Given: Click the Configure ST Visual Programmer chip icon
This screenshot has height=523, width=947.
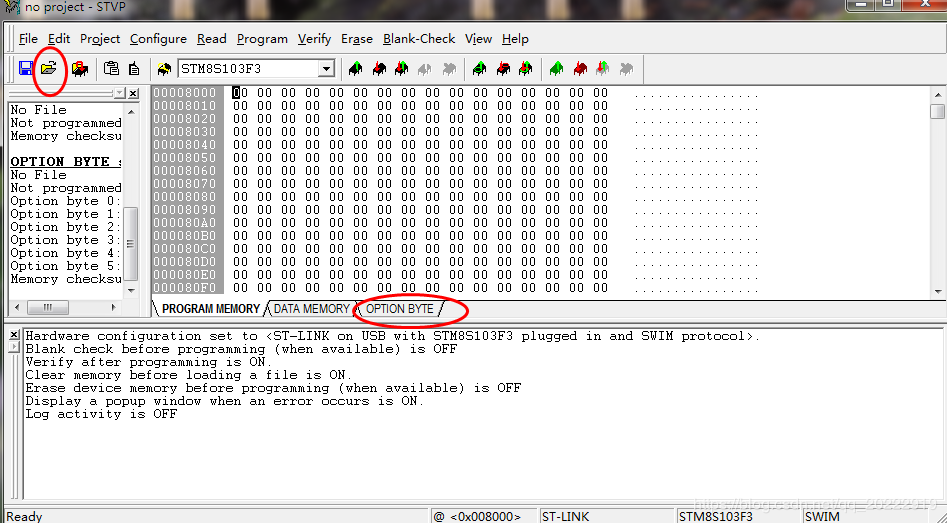Looking at the screenshot, I should [x=164, y=69].
